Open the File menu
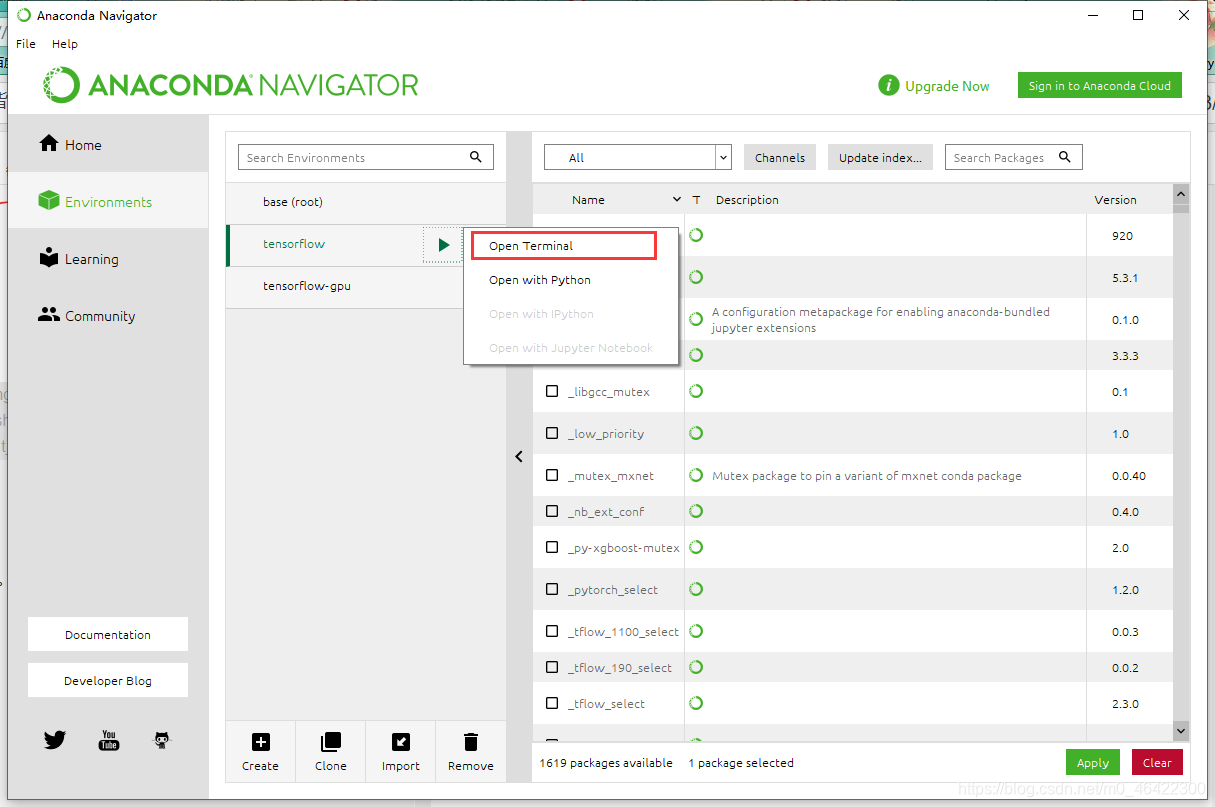The height and width of the screenshot is (807, 1215). (x=26, y=44)
